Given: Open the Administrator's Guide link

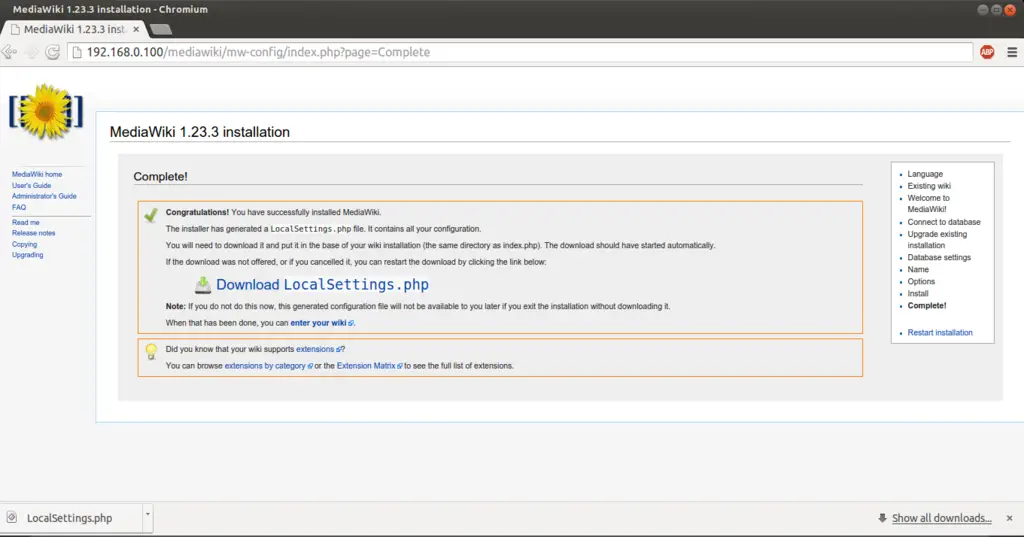Looking at the screenshot, I should [x=44, y=196].
